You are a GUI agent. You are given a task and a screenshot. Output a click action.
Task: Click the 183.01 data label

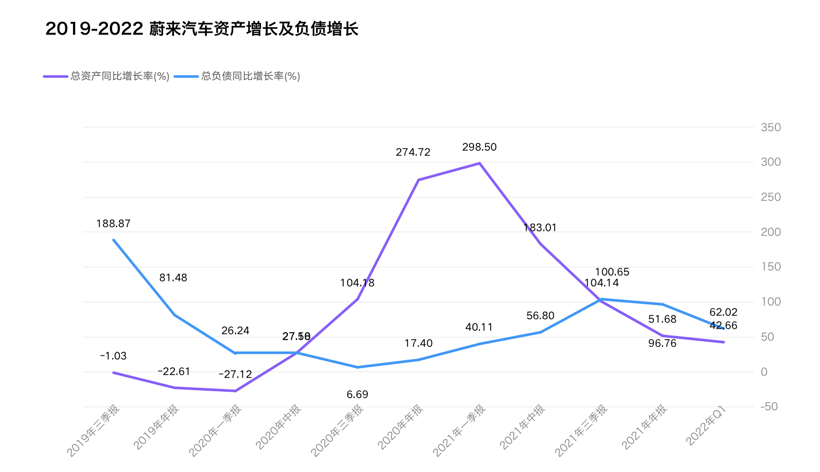pos(540,227)
